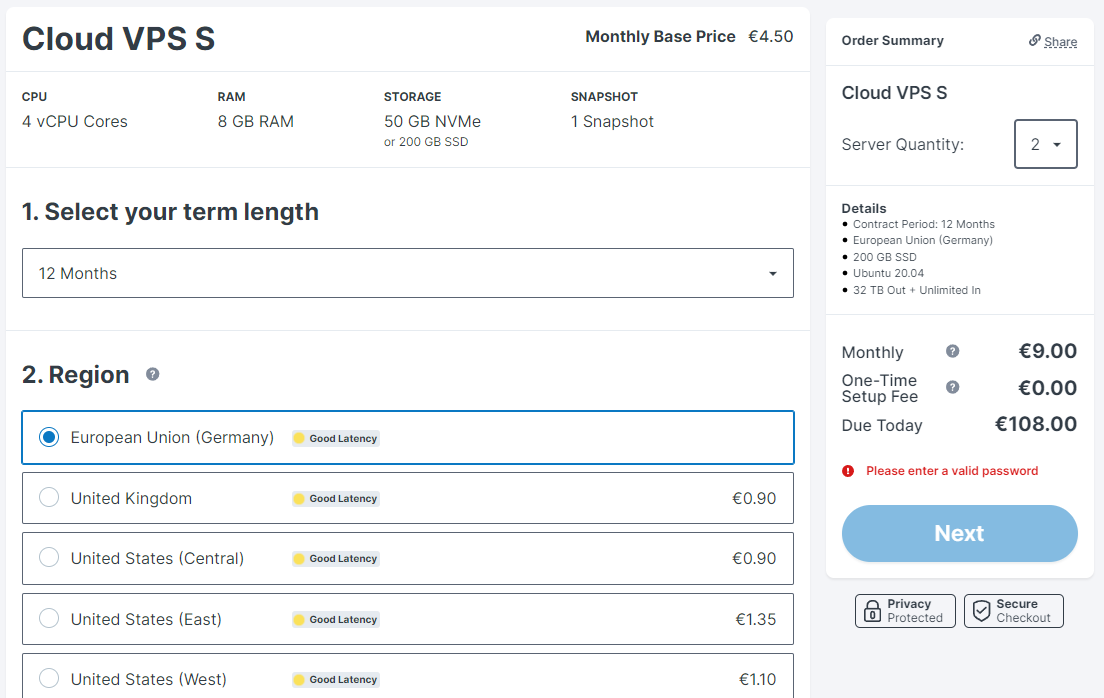Click the United Kingdom Good Latency badge
Viewport: 1104px width, 698px height.
(x=336, y=499)
